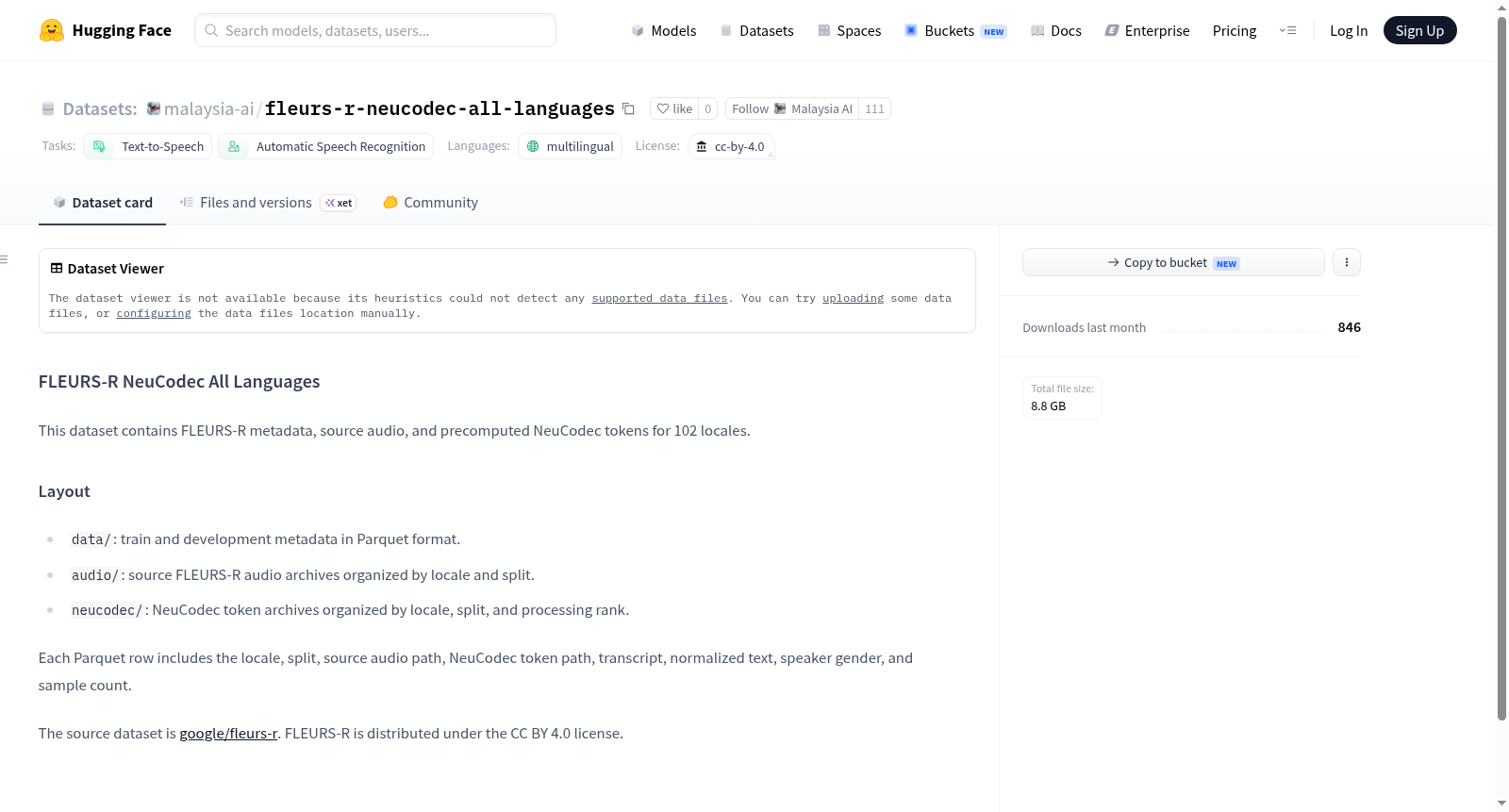
Task: Open the Models page
Action: click(664, 30)
